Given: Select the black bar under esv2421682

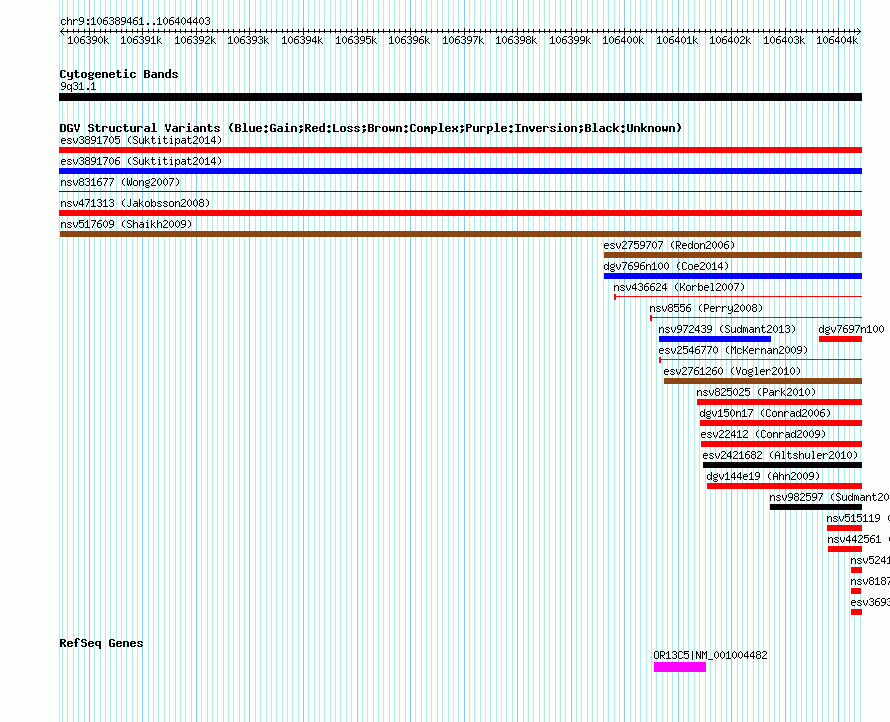Looking at the screenshot, I should 782,465.
